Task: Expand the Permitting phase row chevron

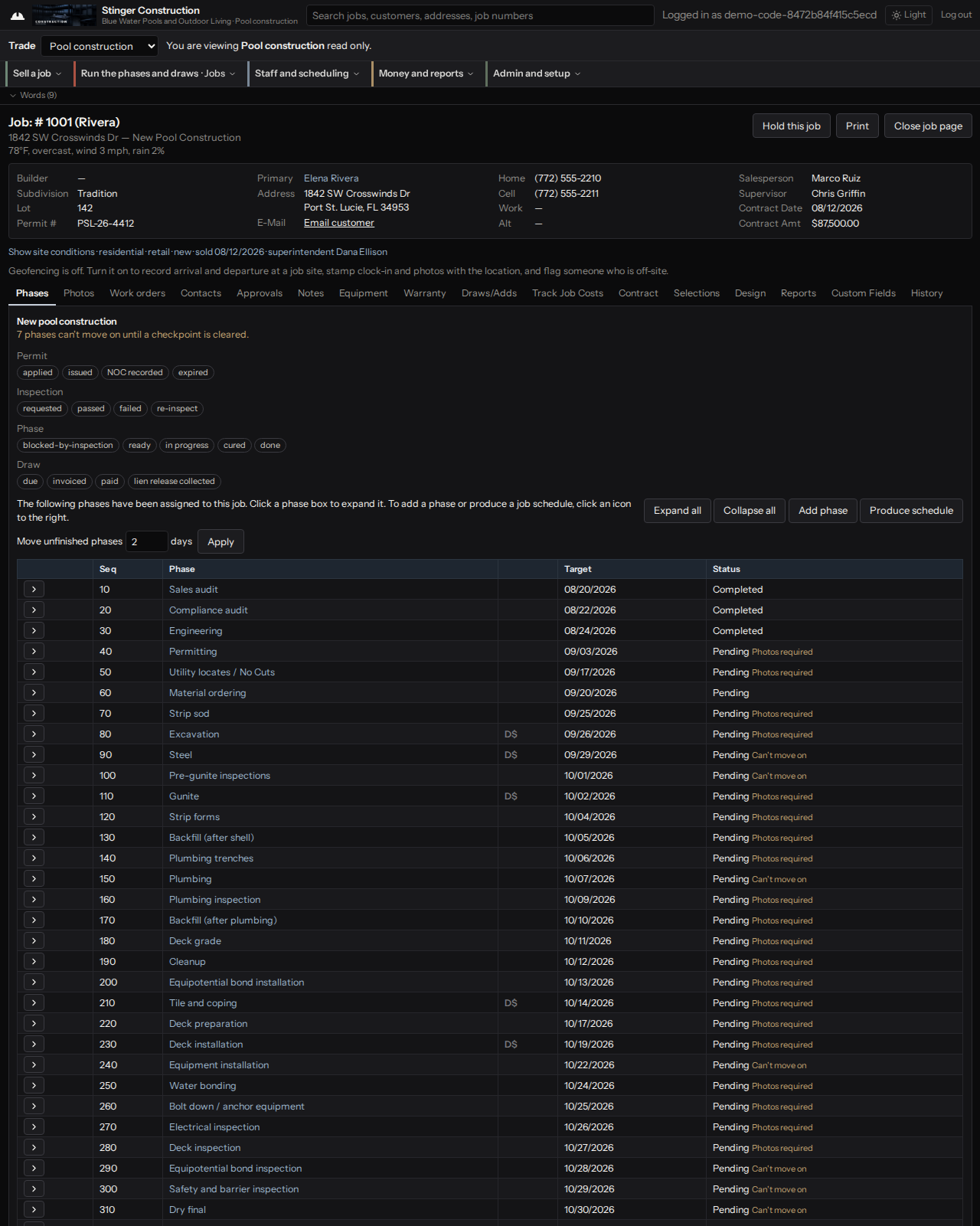Action: pyautogui.click(x=34, y=652)
